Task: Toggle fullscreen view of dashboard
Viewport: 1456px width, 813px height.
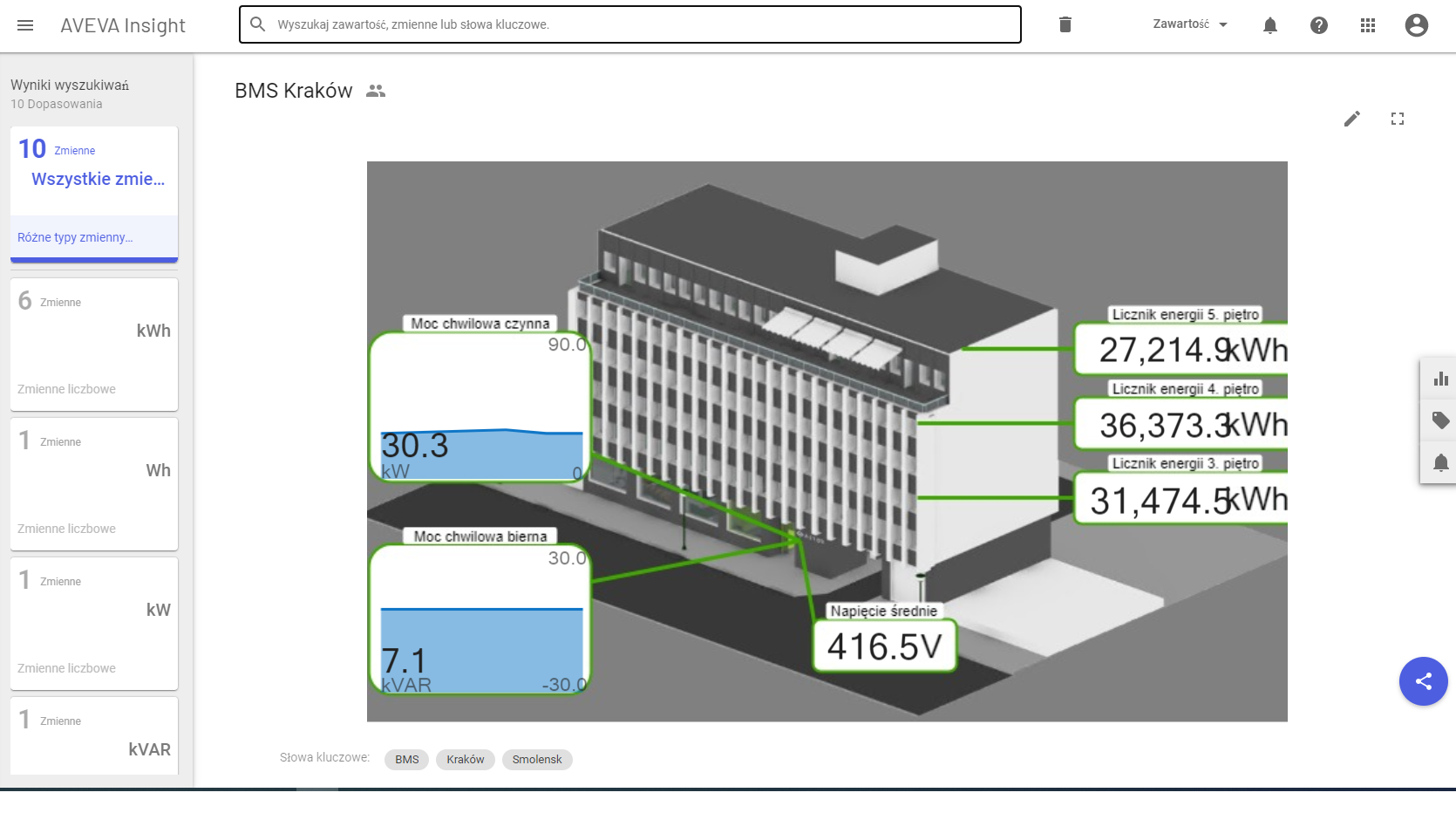Action: click(x=1398, y=119)
